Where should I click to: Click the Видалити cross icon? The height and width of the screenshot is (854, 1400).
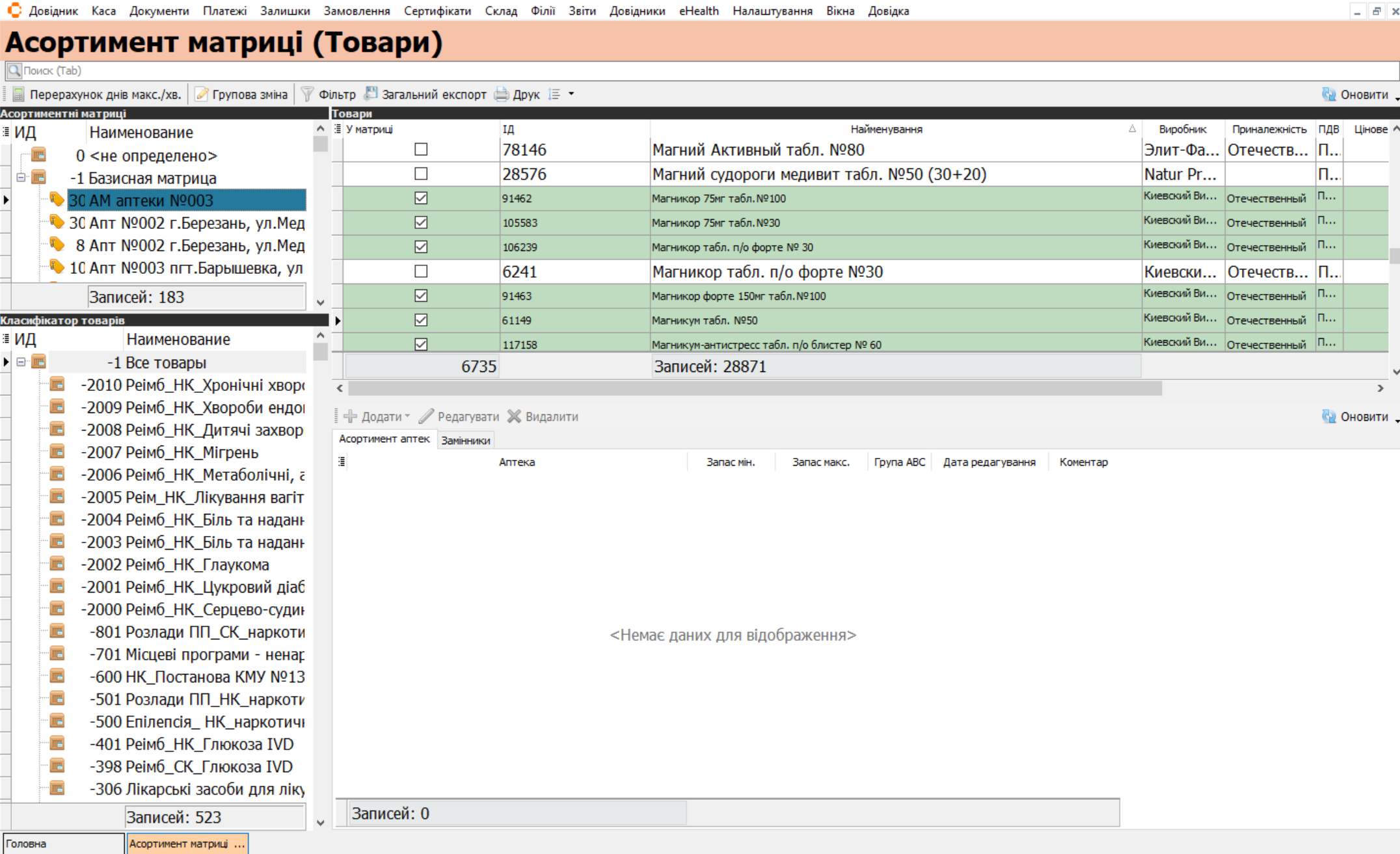tap(515, 416)
